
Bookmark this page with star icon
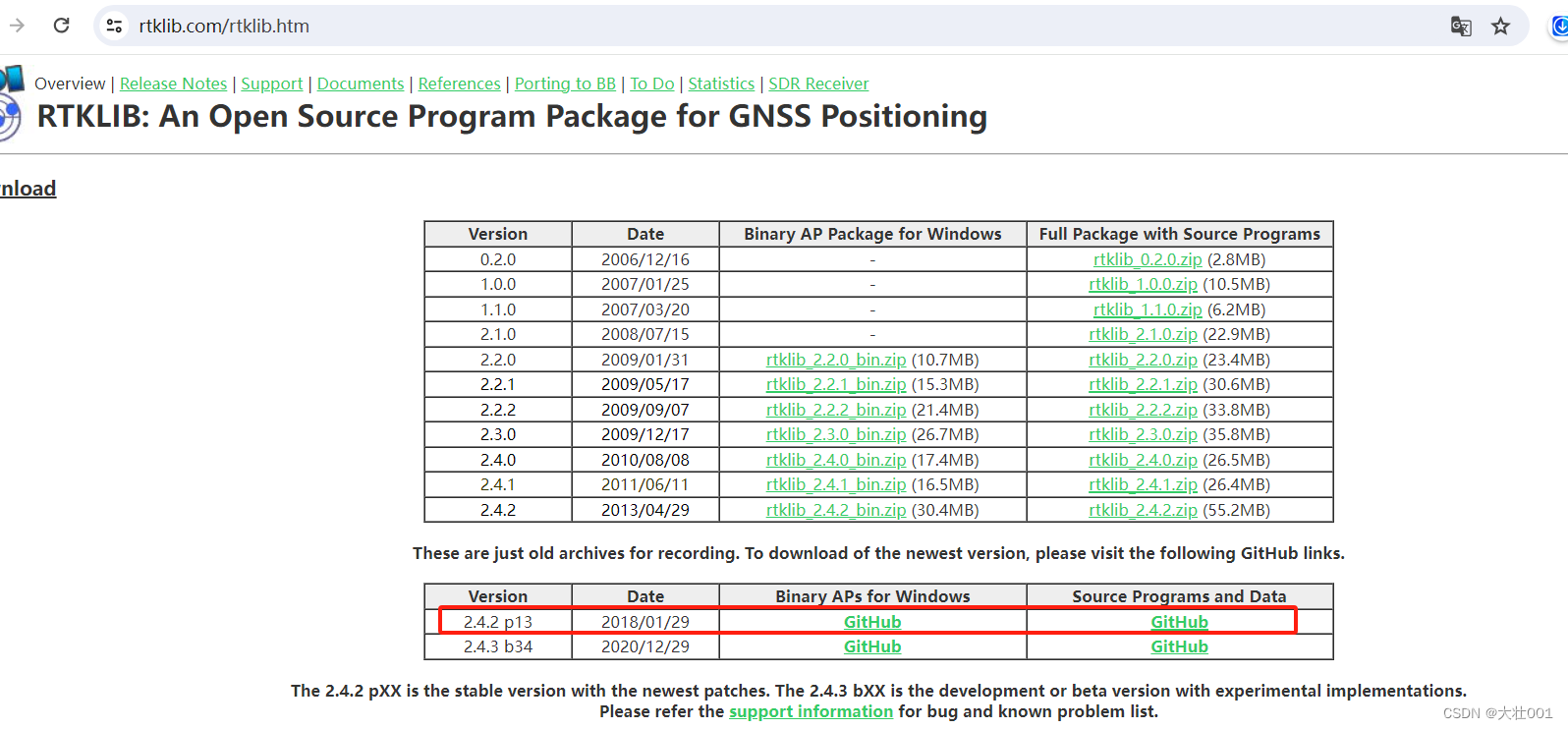coord(1500,27)
